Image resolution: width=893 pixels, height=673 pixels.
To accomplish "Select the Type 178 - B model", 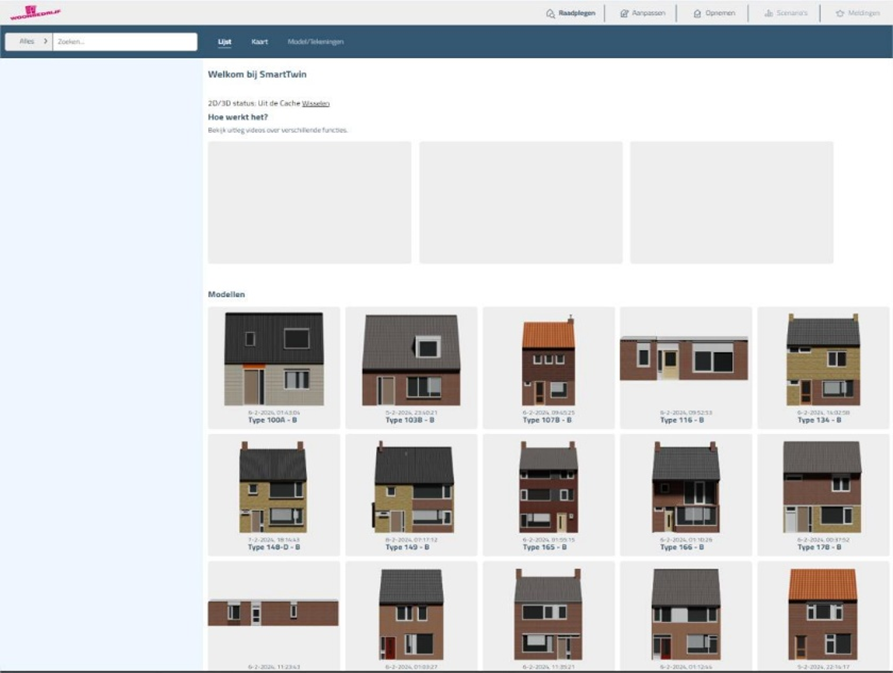I will click(x=822, y=494).
